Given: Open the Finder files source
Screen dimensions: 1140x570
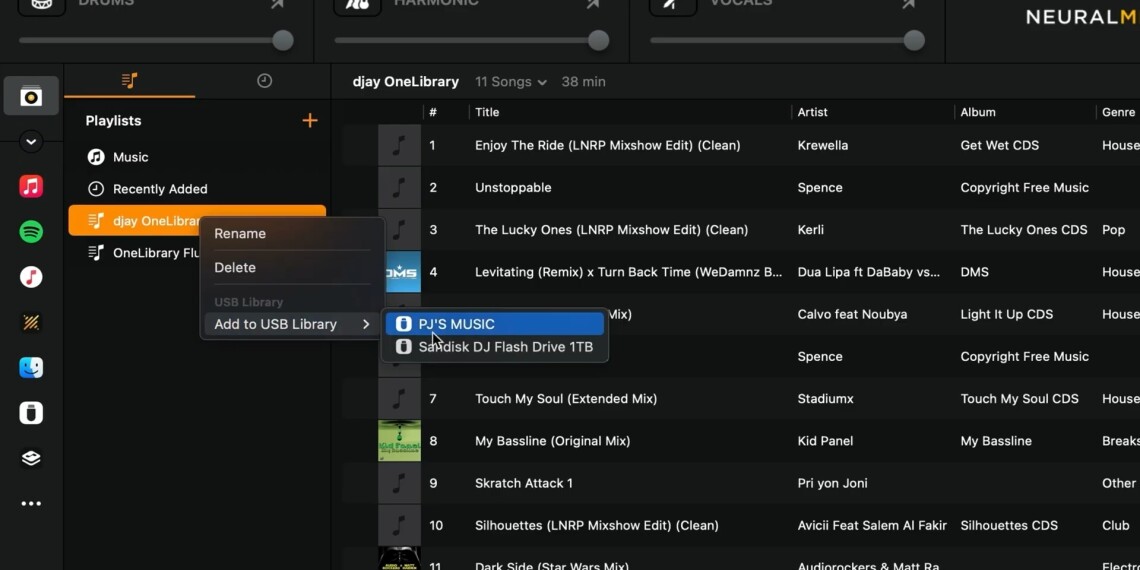Looking at the screenshot, I should pos(31,367).
